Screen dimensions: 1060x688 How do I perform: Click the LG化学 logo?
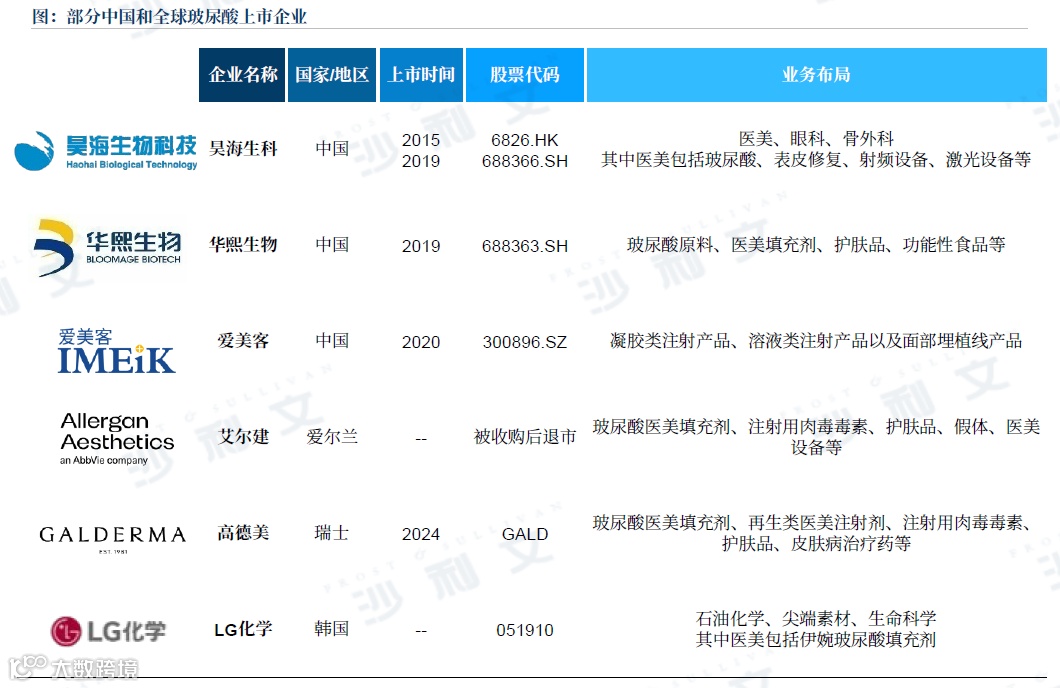[x=108, y=631]
